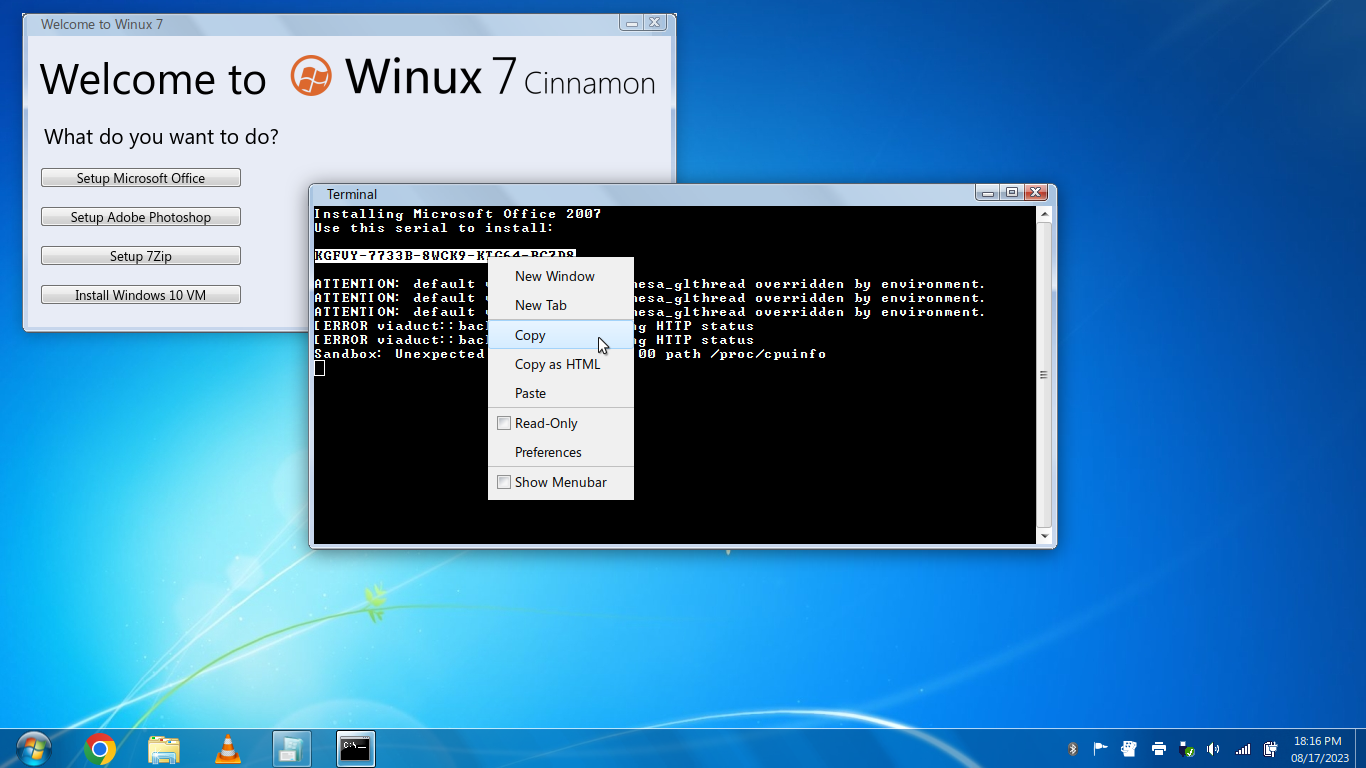Click the USB safely remove tray icon
This screenshot has height=768, width=1366.
[x=1187, y=748]
